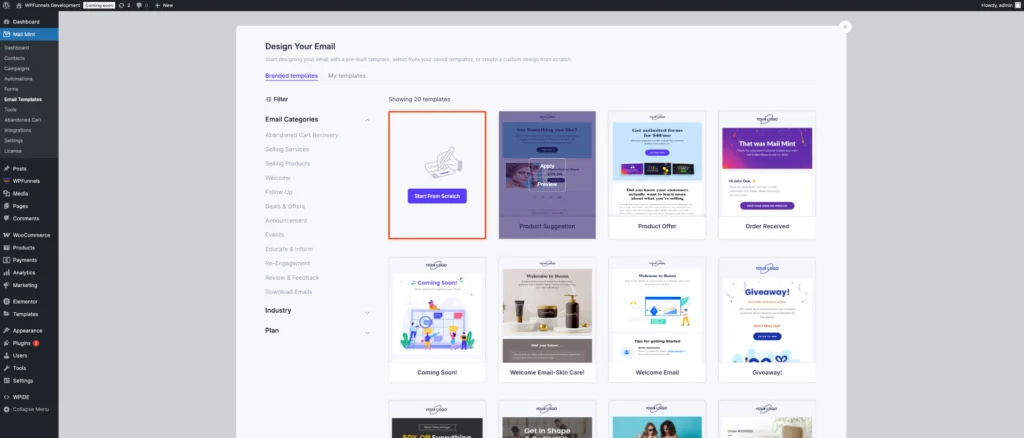Image resolution: width=1024 pixels, height=438 pixels.
Task: Filter by Abandoned Cart Recovery category
Action: point(302,135)
